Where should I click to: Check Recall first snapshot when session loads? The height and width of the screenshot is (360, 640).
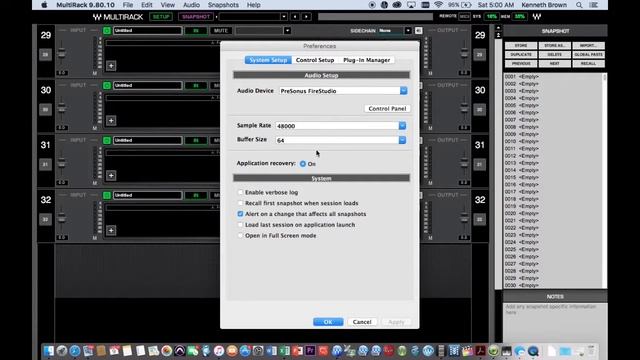[240, 203]
